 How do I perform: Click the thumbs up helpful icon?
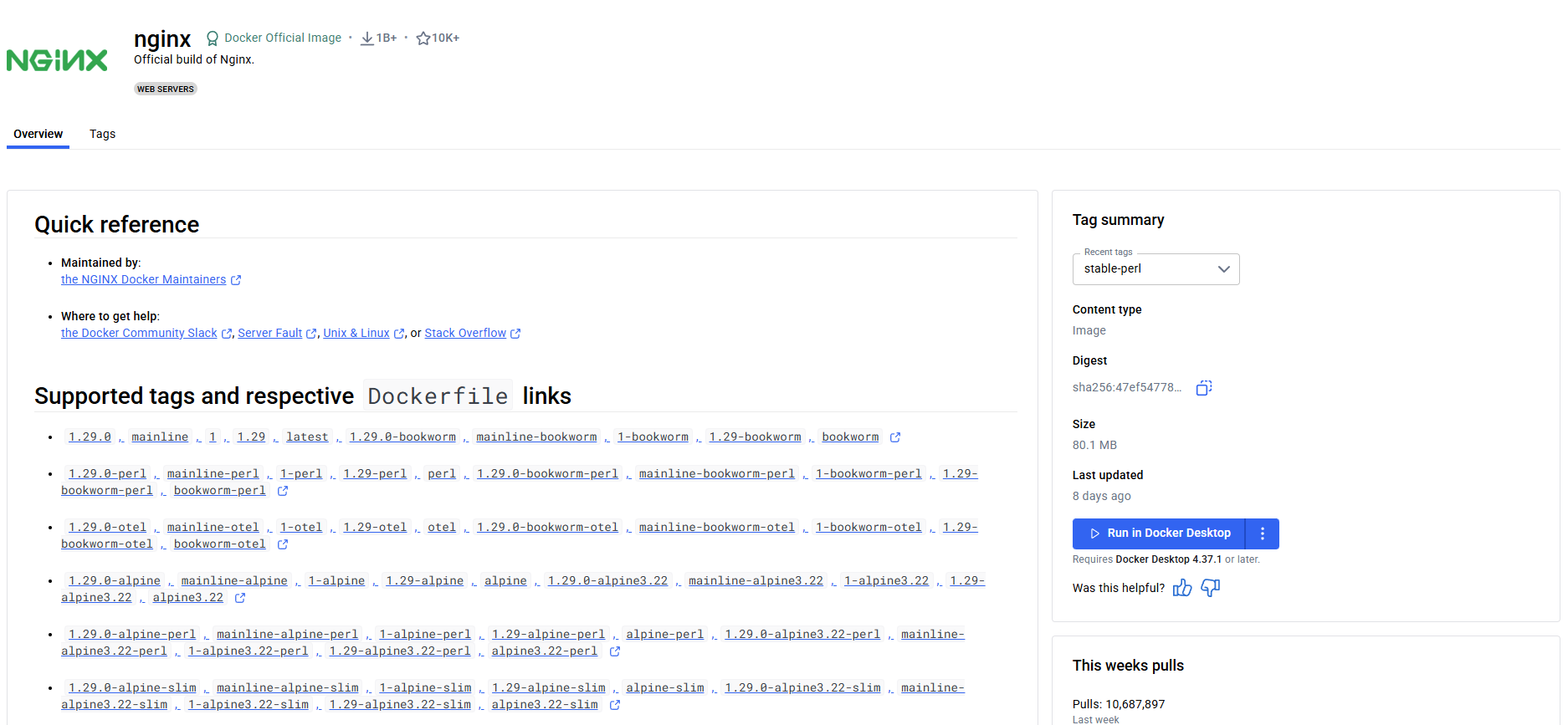pos(1182,588)
